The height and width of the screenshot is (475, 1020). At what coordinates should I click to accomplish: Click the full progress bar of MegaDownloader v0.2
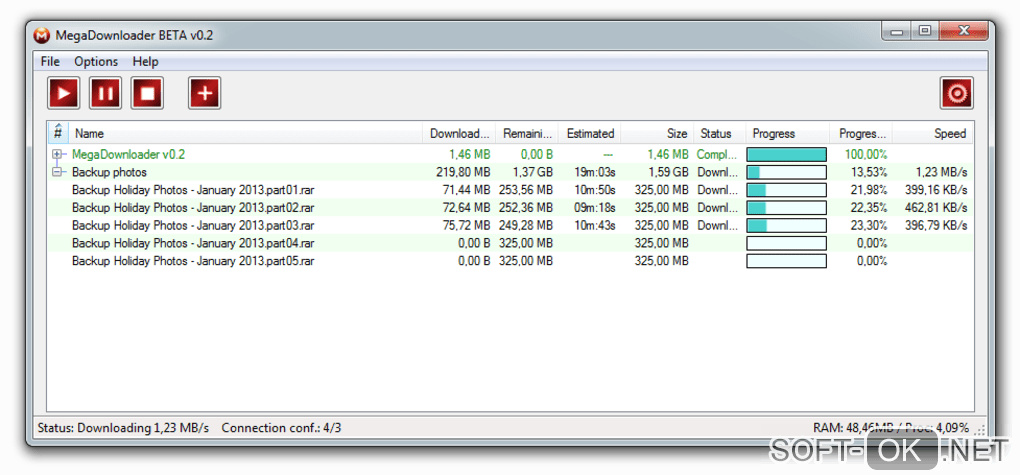[x=786, y=154]
